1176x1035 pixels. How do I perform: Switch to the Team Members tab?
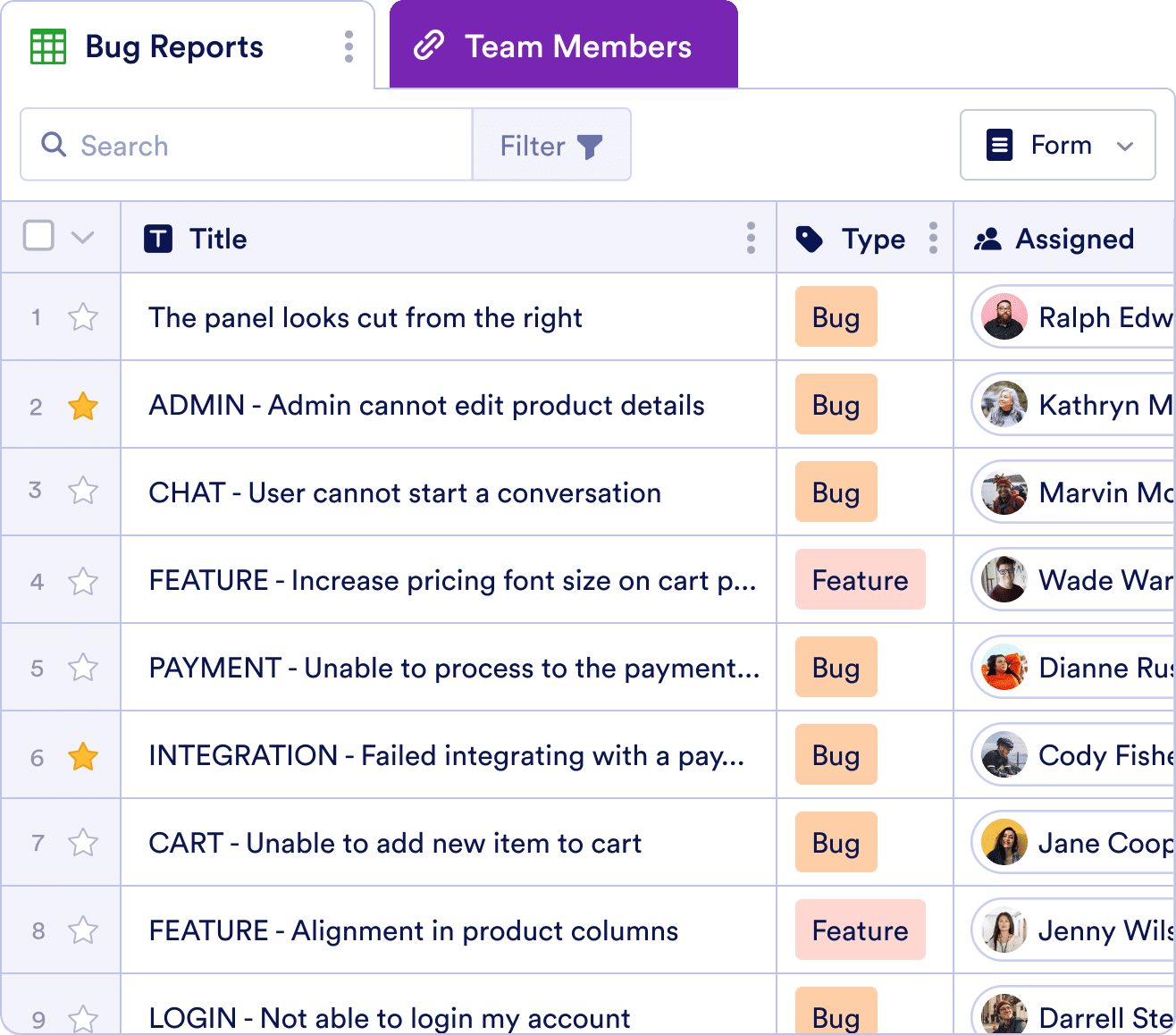[x=577, y=46]
